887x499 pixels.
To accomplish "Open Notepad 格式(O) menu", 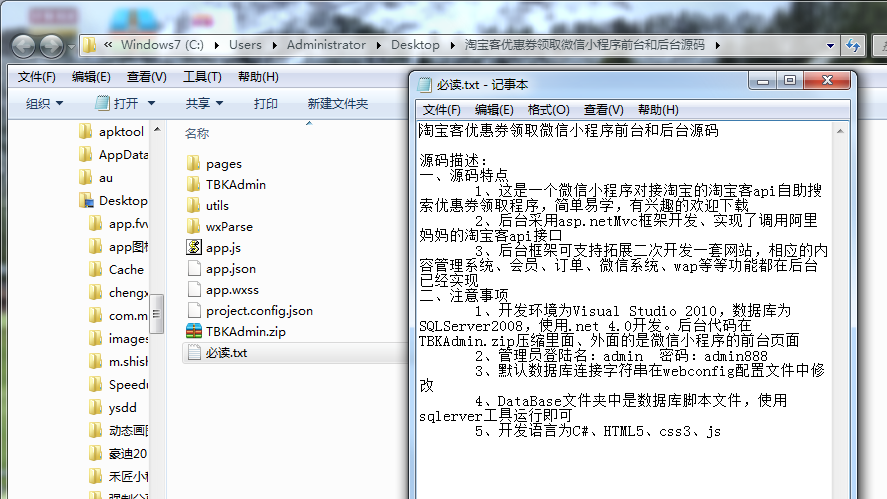I will pos(548,110).
